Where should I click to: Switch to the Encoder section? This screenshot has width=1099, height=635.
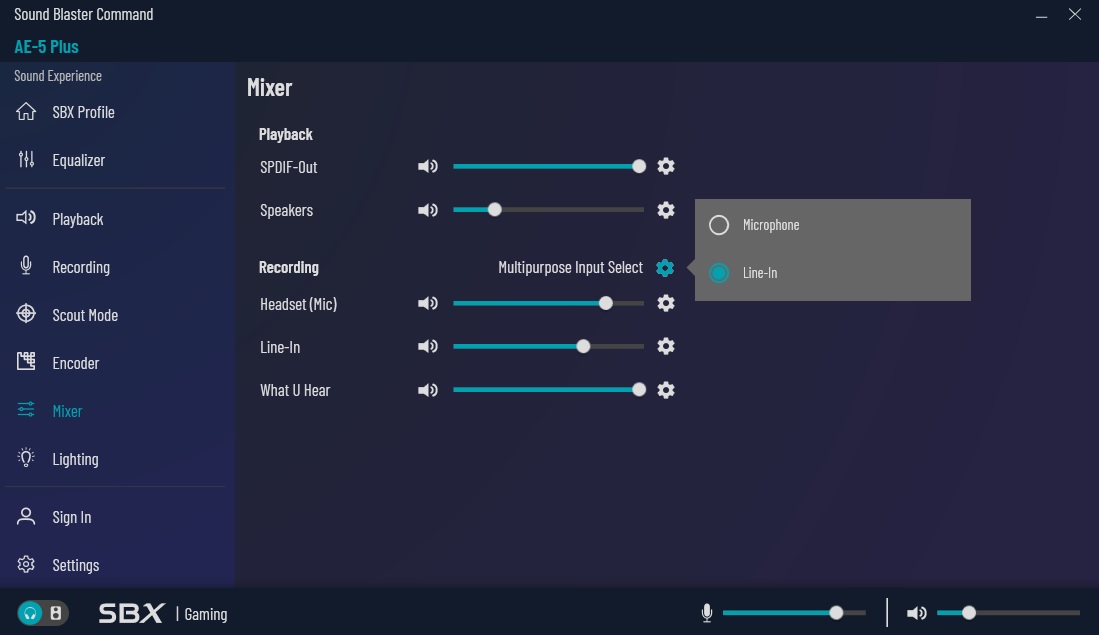tap(75, 363)
